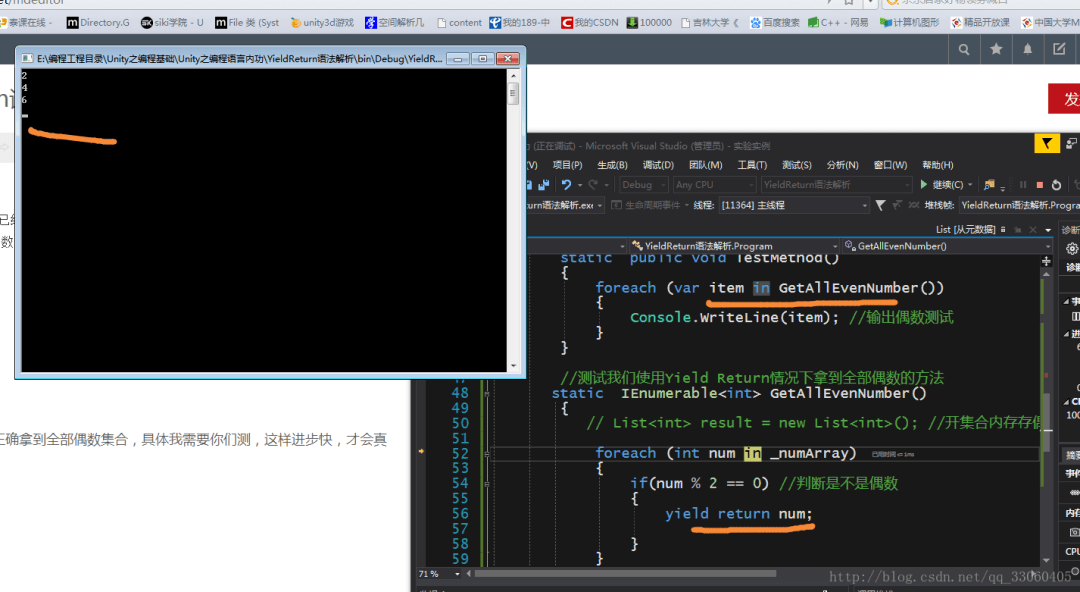
Task: Open the 调试(D) menu
Action: point(658,165)
